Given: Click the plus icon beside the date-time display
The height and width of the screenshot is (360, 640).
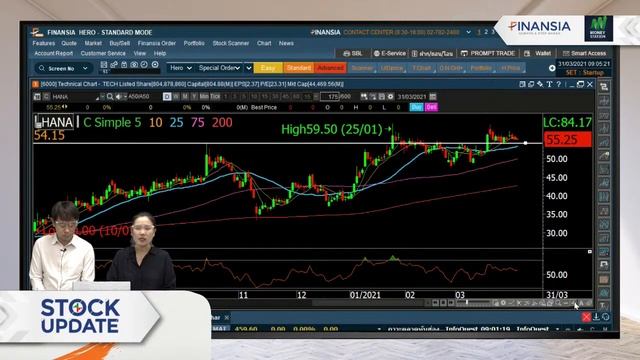Looking at the screenshot, I should click(552, 68).
